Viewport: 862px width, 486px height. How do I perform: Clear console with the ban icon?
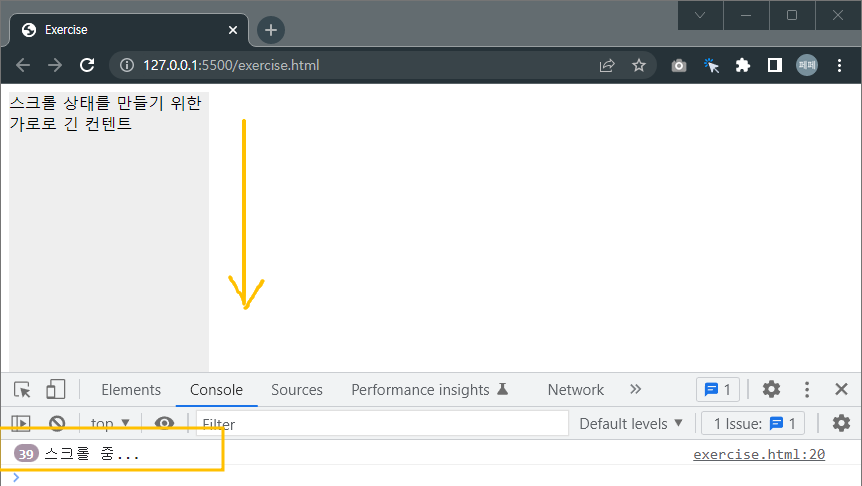point(57,423)
